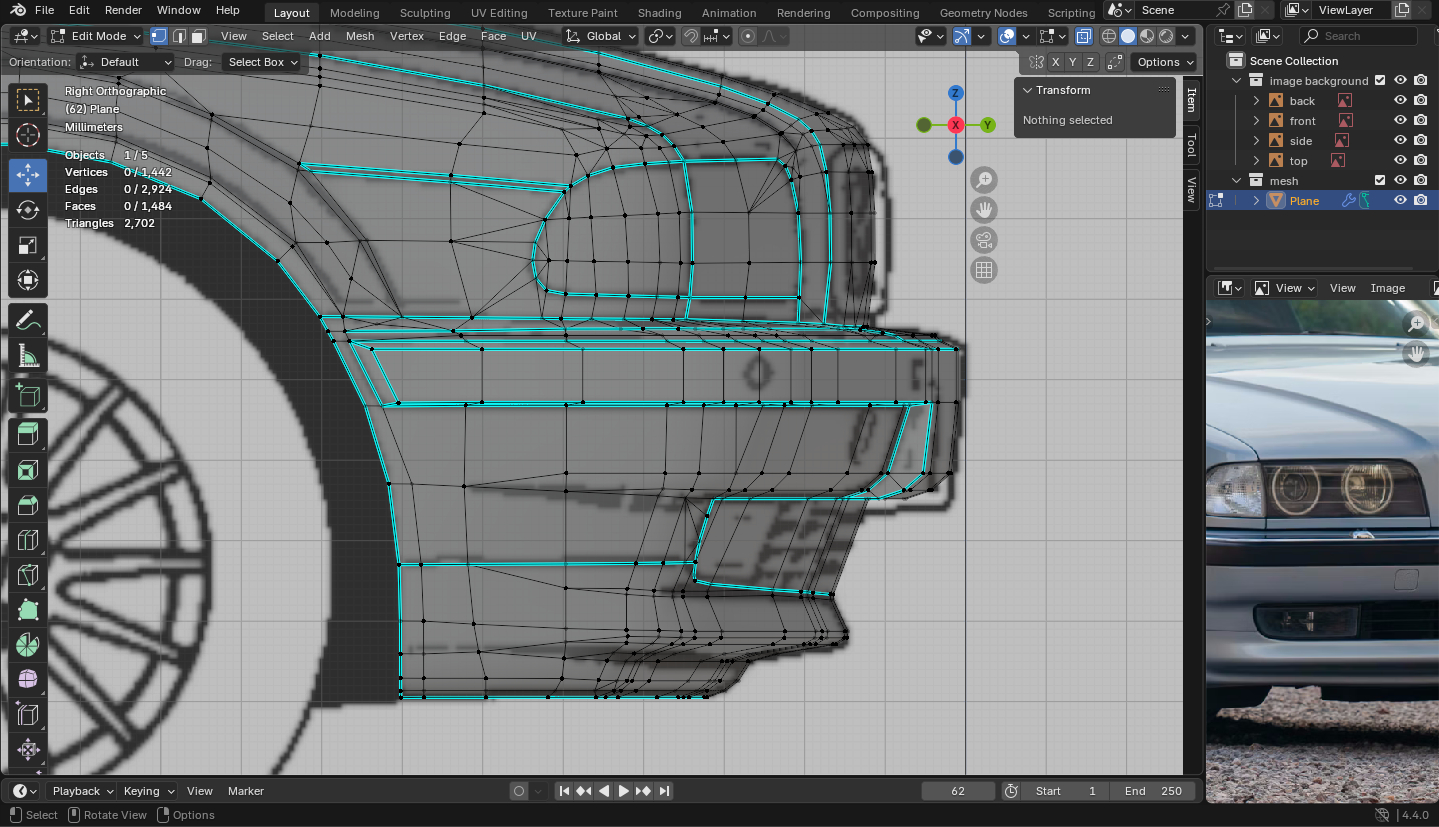Viewport: 1439px width, 827px height.
Task: Open the Global transform orientation dropdown
Action: pos(600,36)
